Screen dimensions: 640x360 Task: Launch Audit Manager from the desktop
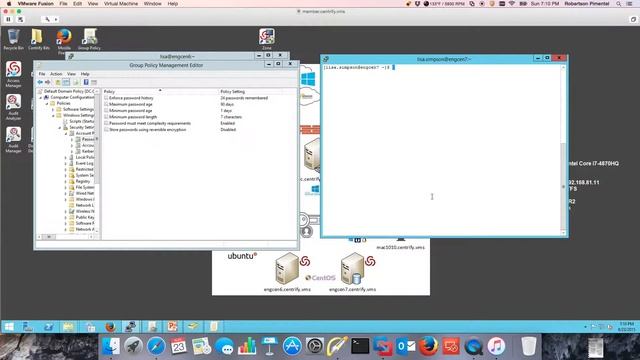(13, 140)
